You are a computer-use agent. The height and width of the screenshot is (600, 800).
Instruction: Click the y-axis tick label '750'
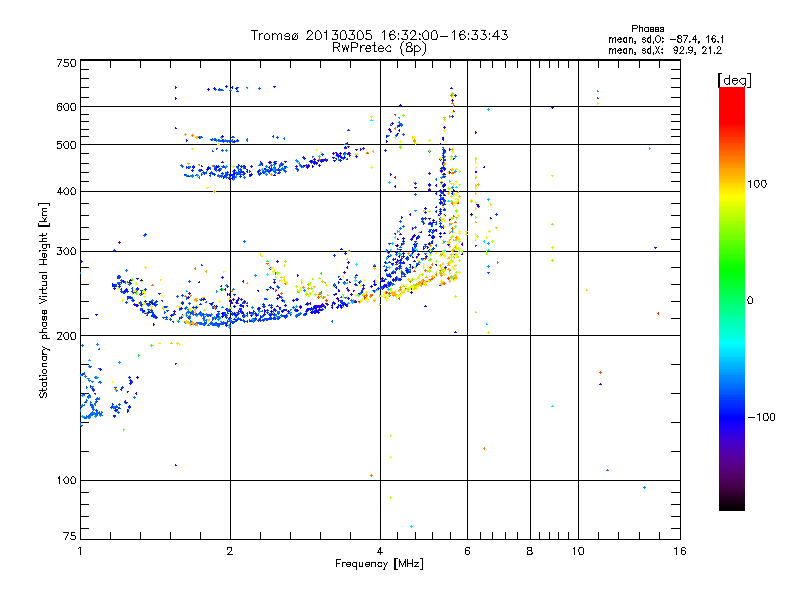tap(67, 63)
